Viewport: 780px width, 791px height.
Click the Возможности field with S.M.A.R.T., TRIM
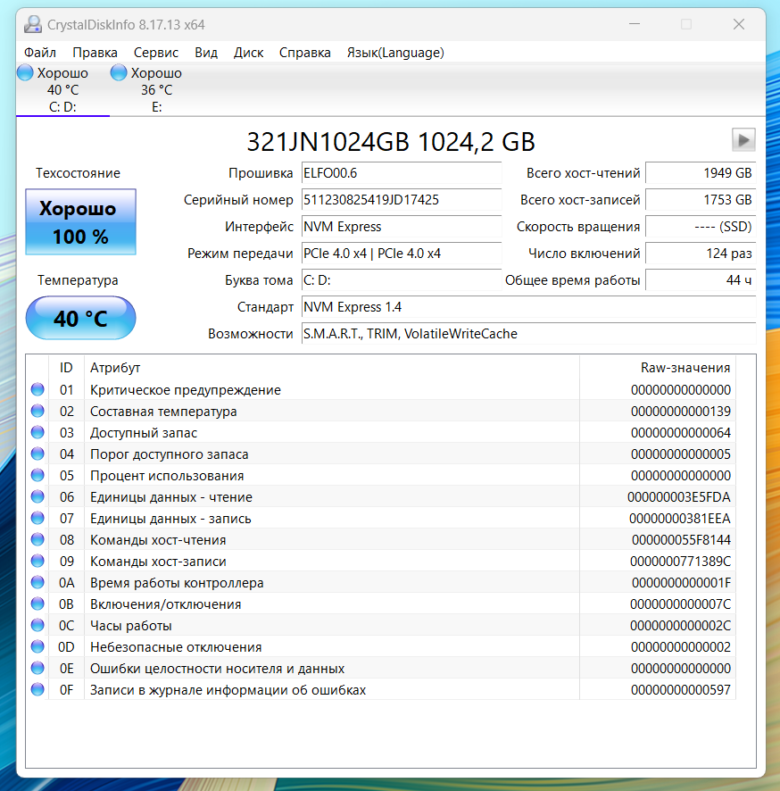(x=529, y=333)
